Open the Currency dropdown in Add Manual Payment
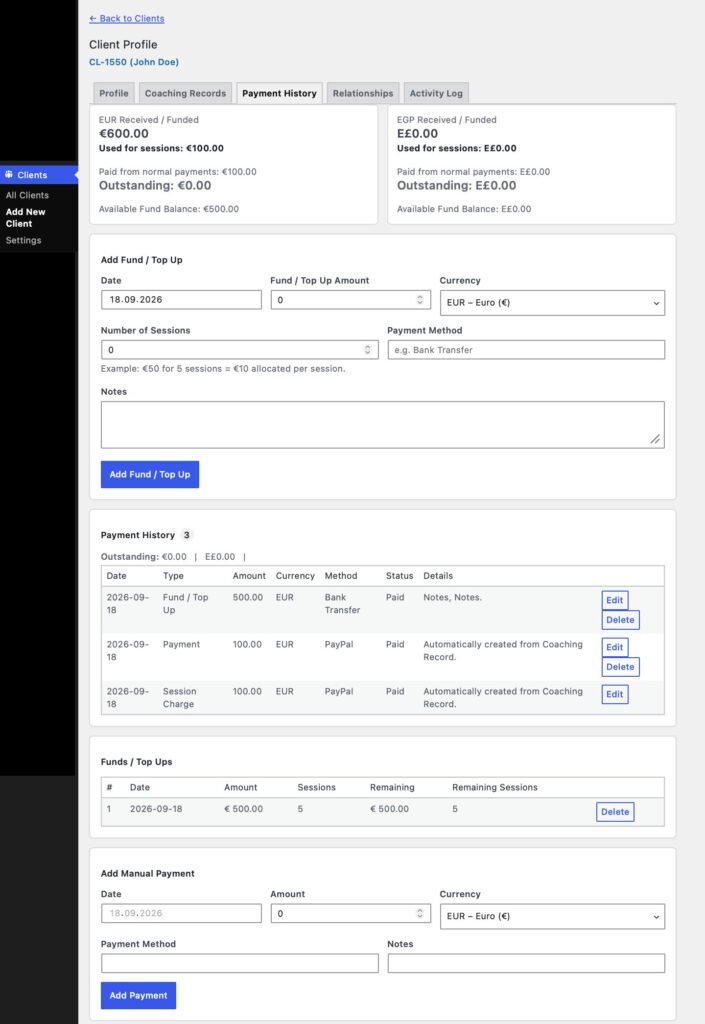This screenshot has width=705, height=1024. pos(552,916)
